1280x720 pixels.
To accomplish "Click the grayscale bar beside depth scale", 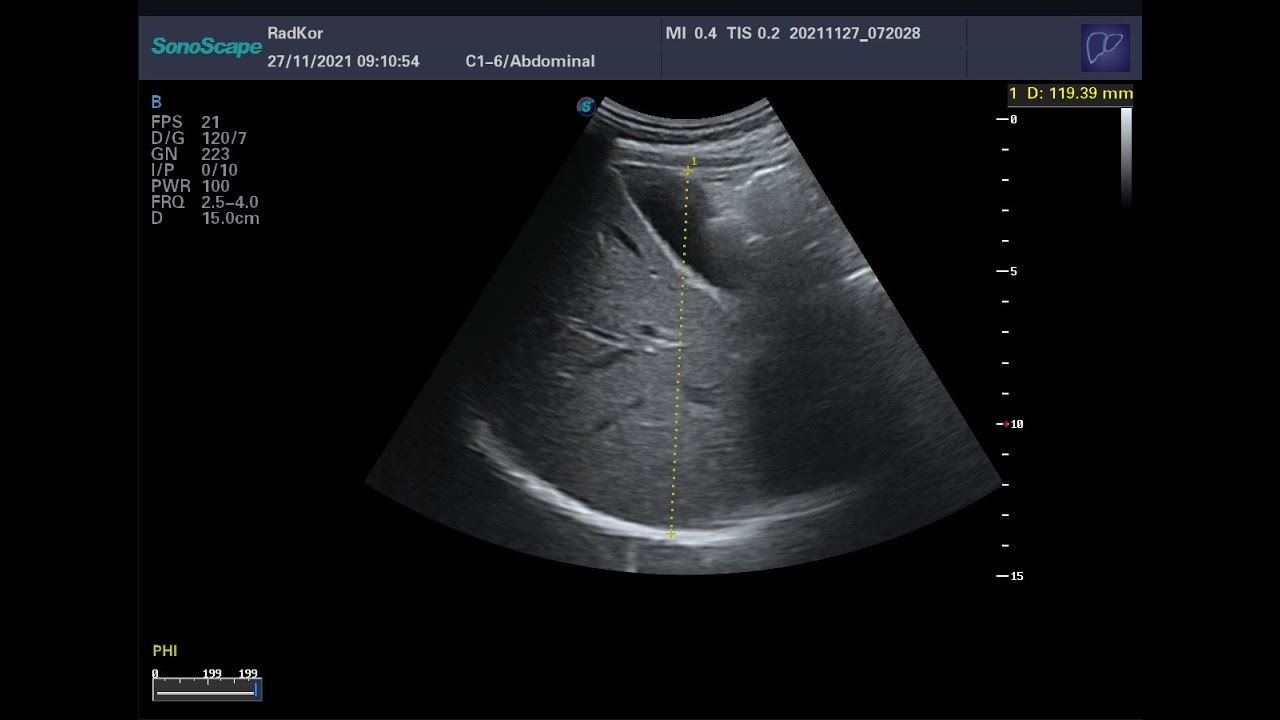I will point(1126,157).
